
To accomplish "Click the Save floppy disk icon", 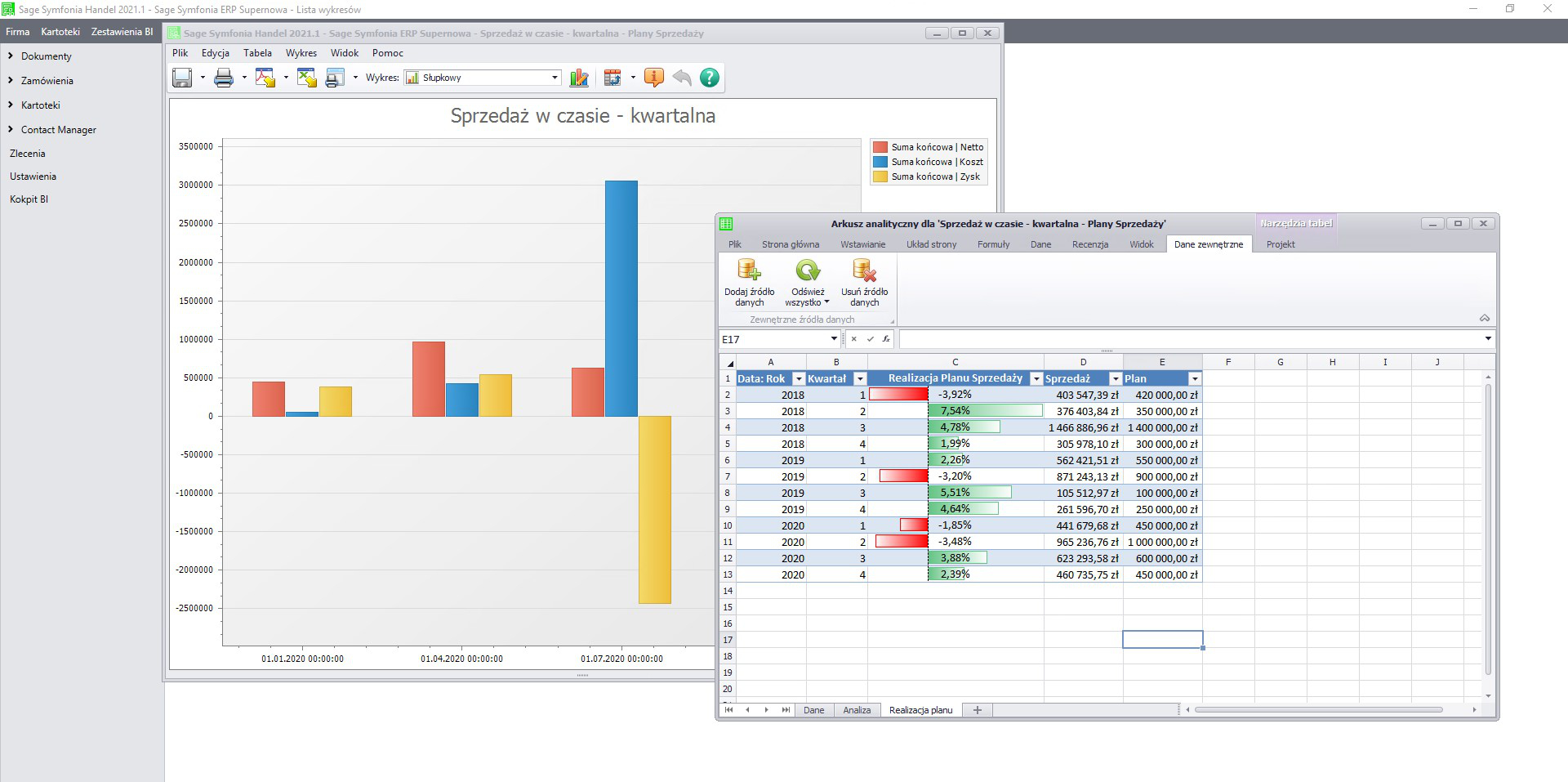I will pos(182,78).
